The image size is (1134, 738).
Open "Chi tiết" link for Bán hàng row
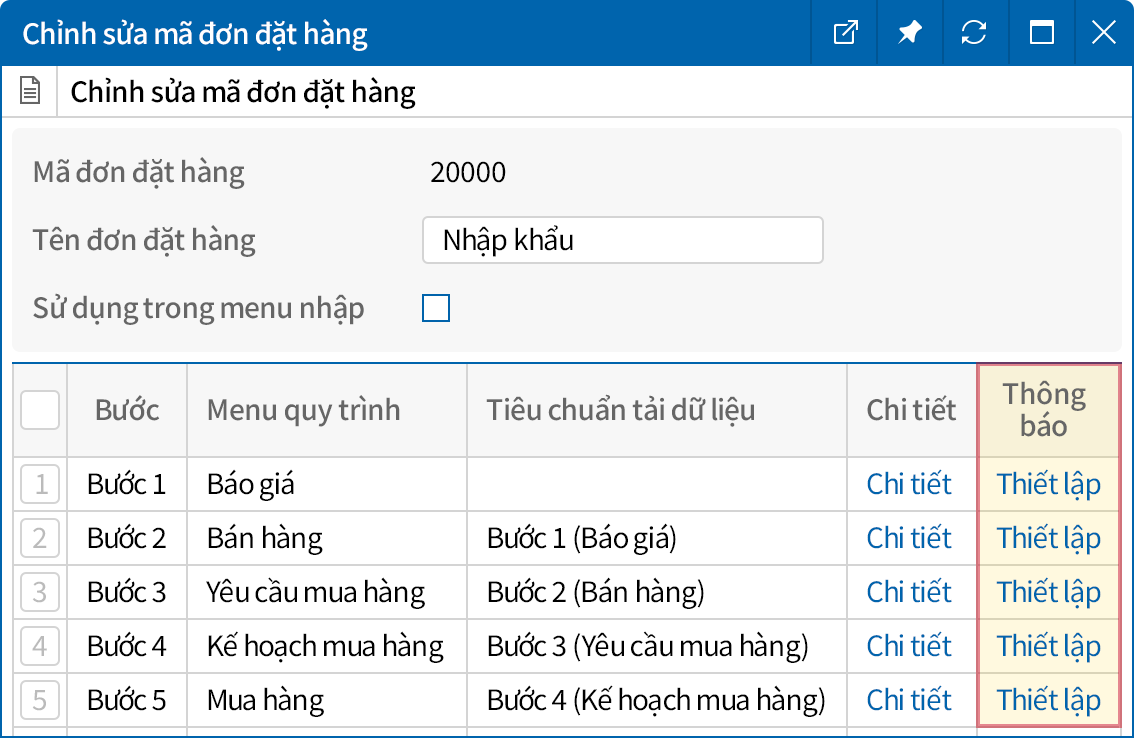(x=909, y=539)
